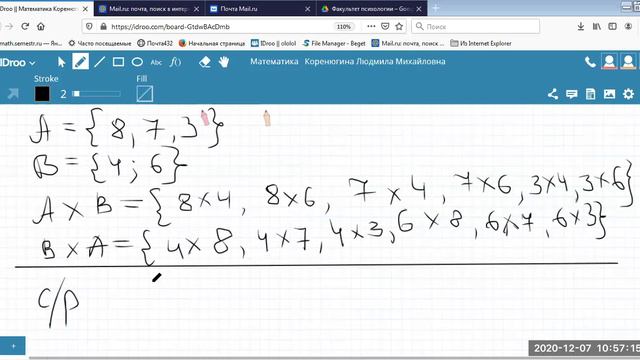The width and height of the screenshot is (640, 360).
Task: Close the Почта Mail.ru tab
Action: (x=307, y=9)
